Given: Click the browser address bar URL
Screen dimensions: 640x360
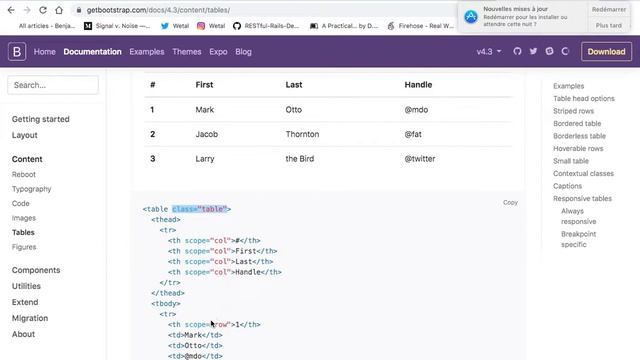Looking at the screenshot, I should pos(158,10).
